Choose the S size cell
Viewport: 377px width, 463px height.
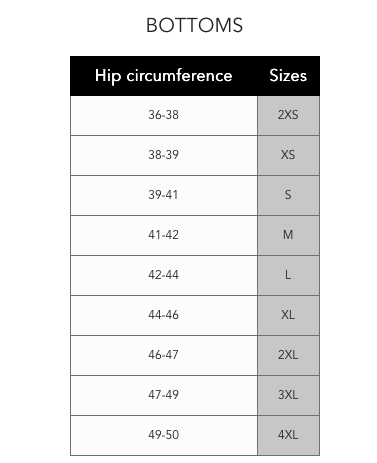(x=288, y=196)
